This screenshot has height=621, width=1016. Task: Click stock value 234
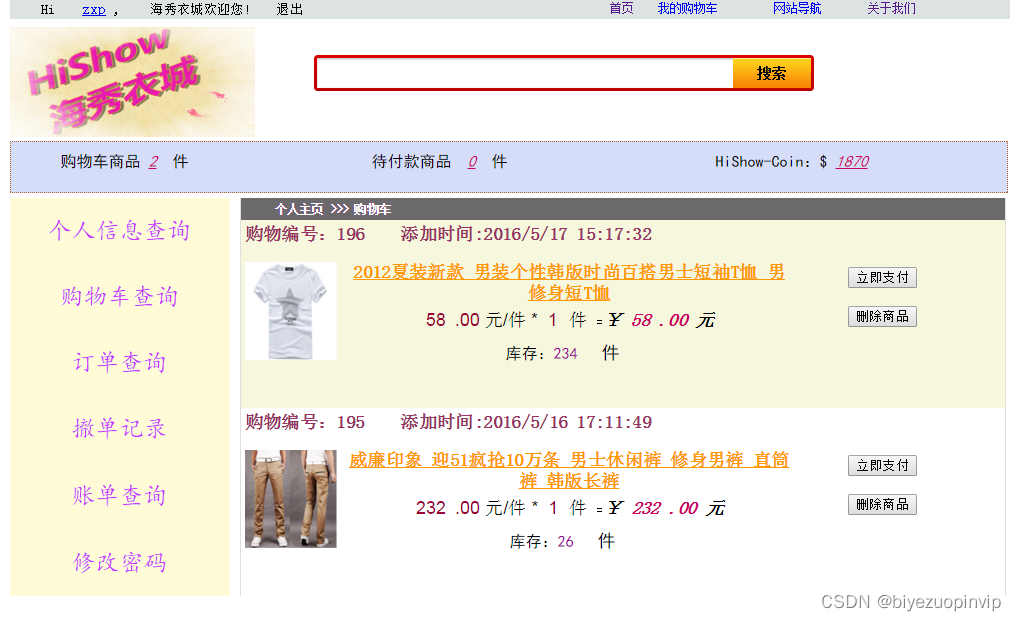565,354
